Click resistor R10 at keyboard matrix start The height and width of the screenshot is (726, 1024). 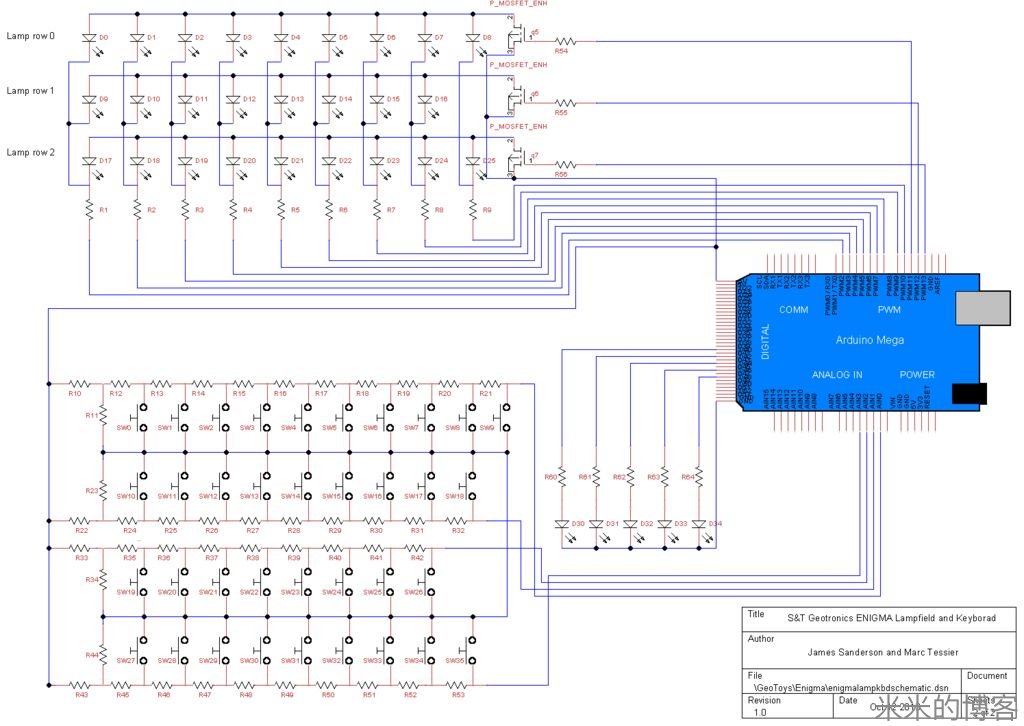point(80,383)
